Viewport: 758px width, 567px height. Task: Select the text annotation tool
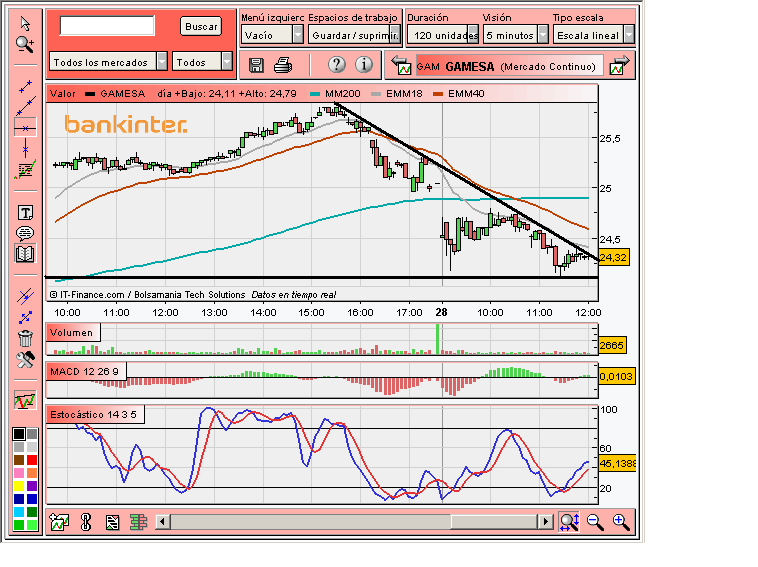click(x=25, y=212)
